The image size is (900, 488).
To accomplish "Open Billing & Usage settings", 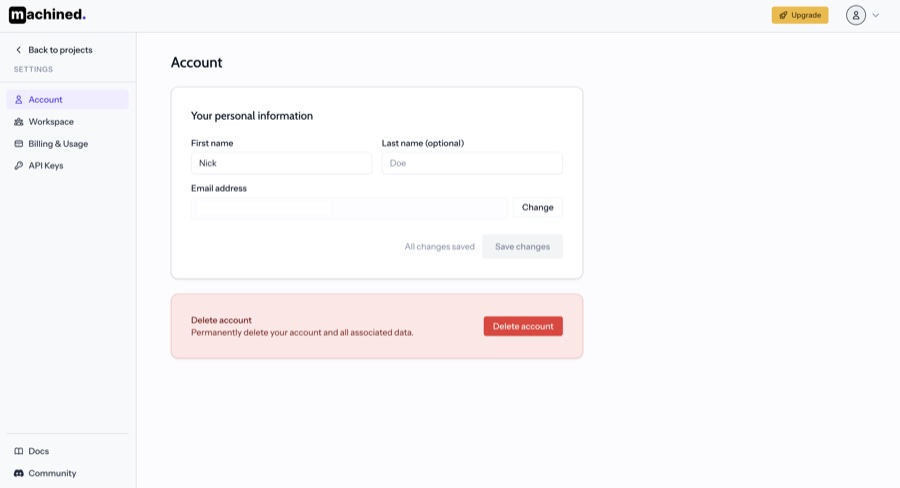I will (58, 144).
